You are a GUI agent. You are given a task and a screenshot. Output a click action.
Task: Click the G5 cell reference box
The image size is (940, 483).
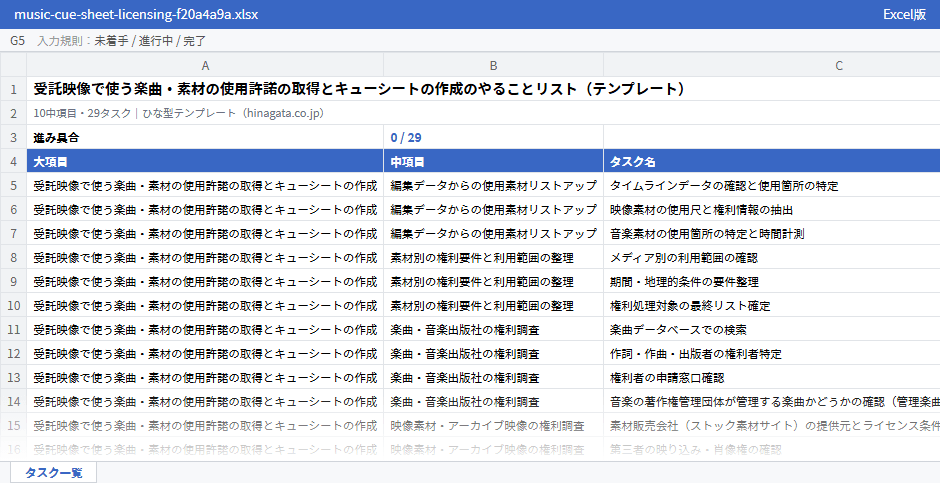coord(17,41)
